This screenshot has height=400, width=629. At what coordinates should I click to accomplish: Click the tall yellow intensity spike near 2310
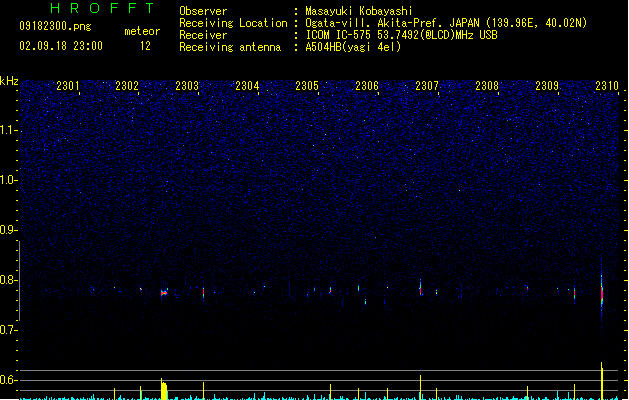coord(602,381)
